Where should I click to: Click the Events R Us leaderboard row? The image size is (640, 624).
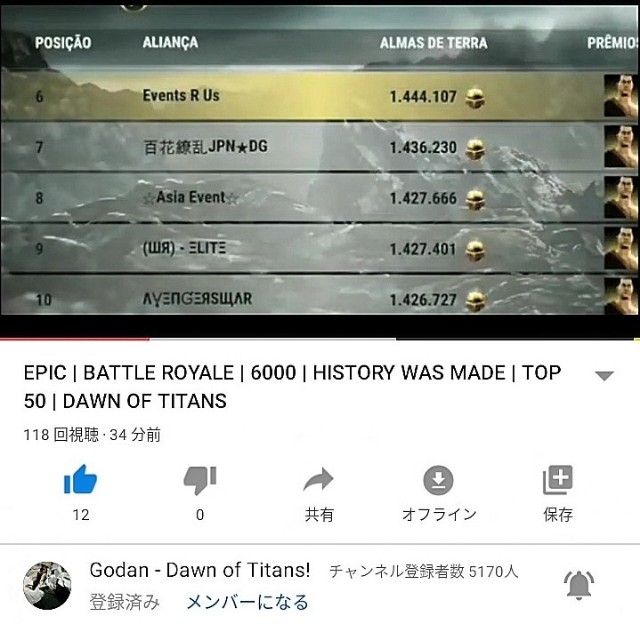[320, 96]
